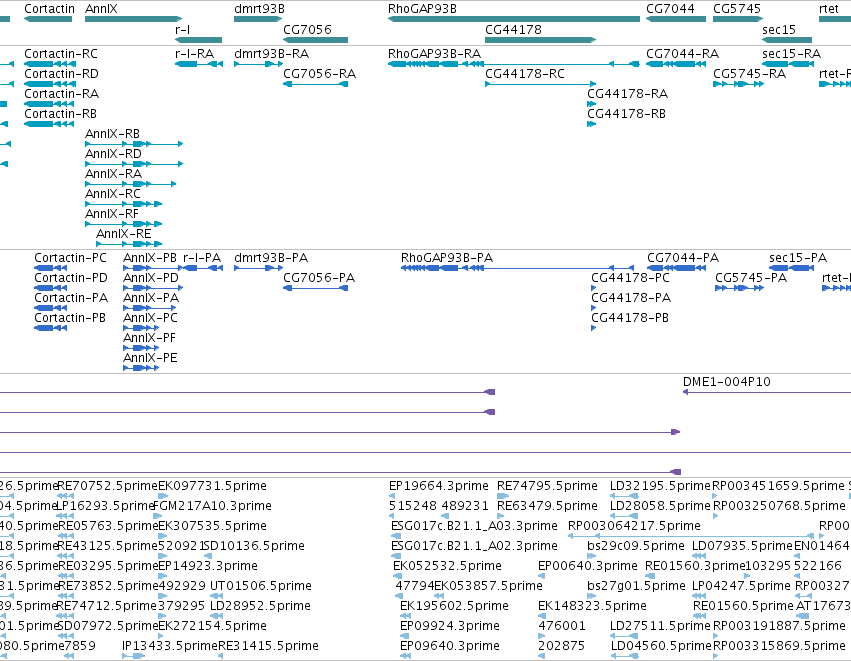Click the dmrt93B-PA protein label

point(271,258)
